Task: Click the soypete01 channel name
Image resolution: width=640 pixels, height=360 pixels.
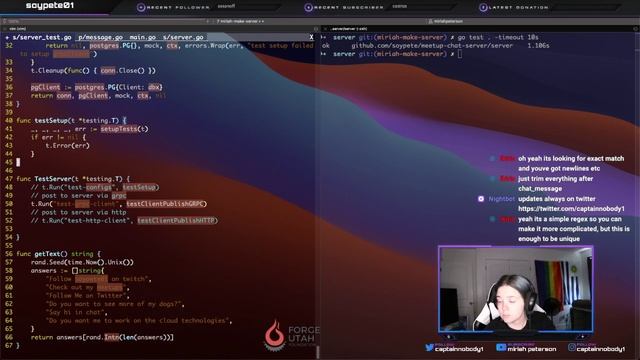Action: click(x=50, y=6)
